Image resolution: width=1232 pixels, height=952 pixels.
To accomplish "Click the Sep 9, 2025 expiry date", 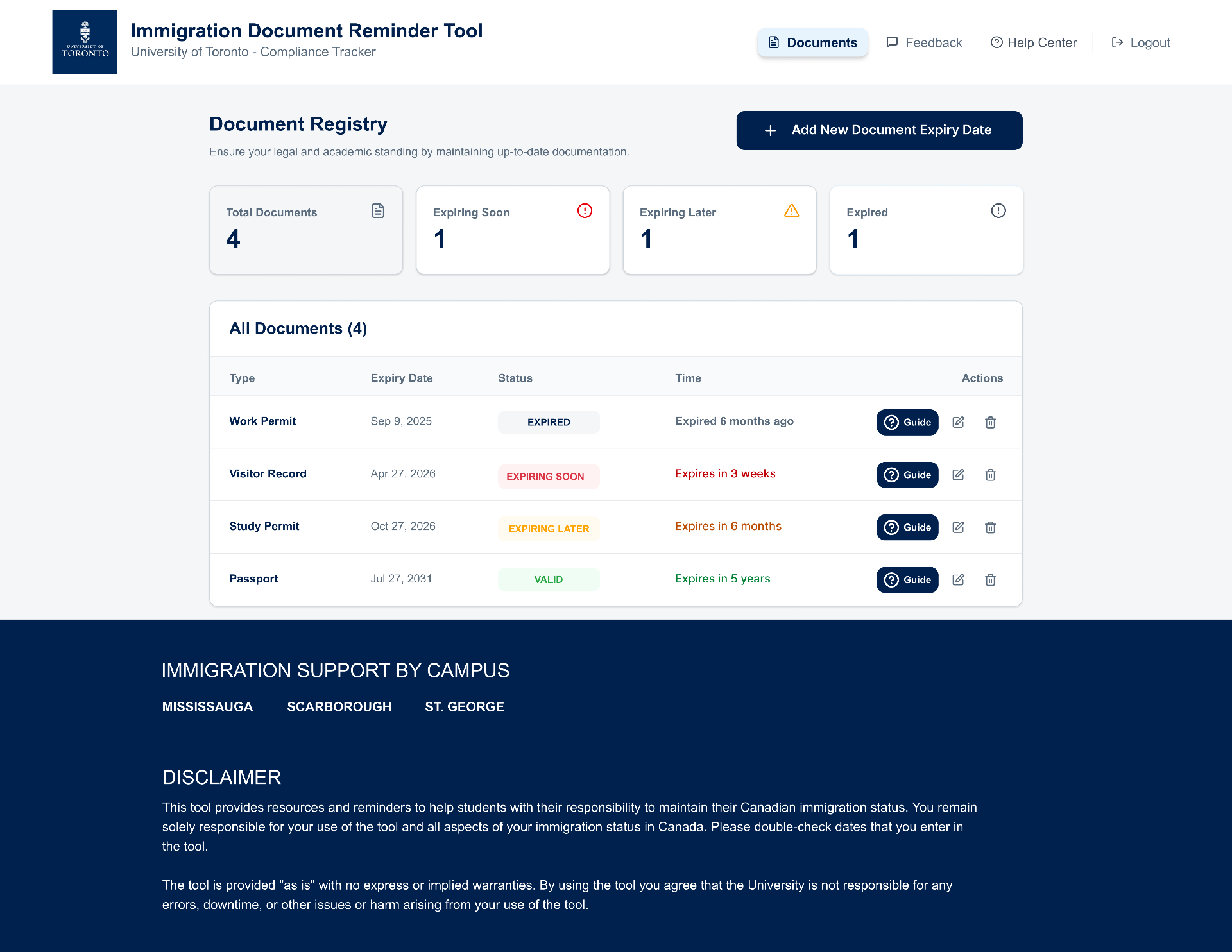I will (401, 421).
